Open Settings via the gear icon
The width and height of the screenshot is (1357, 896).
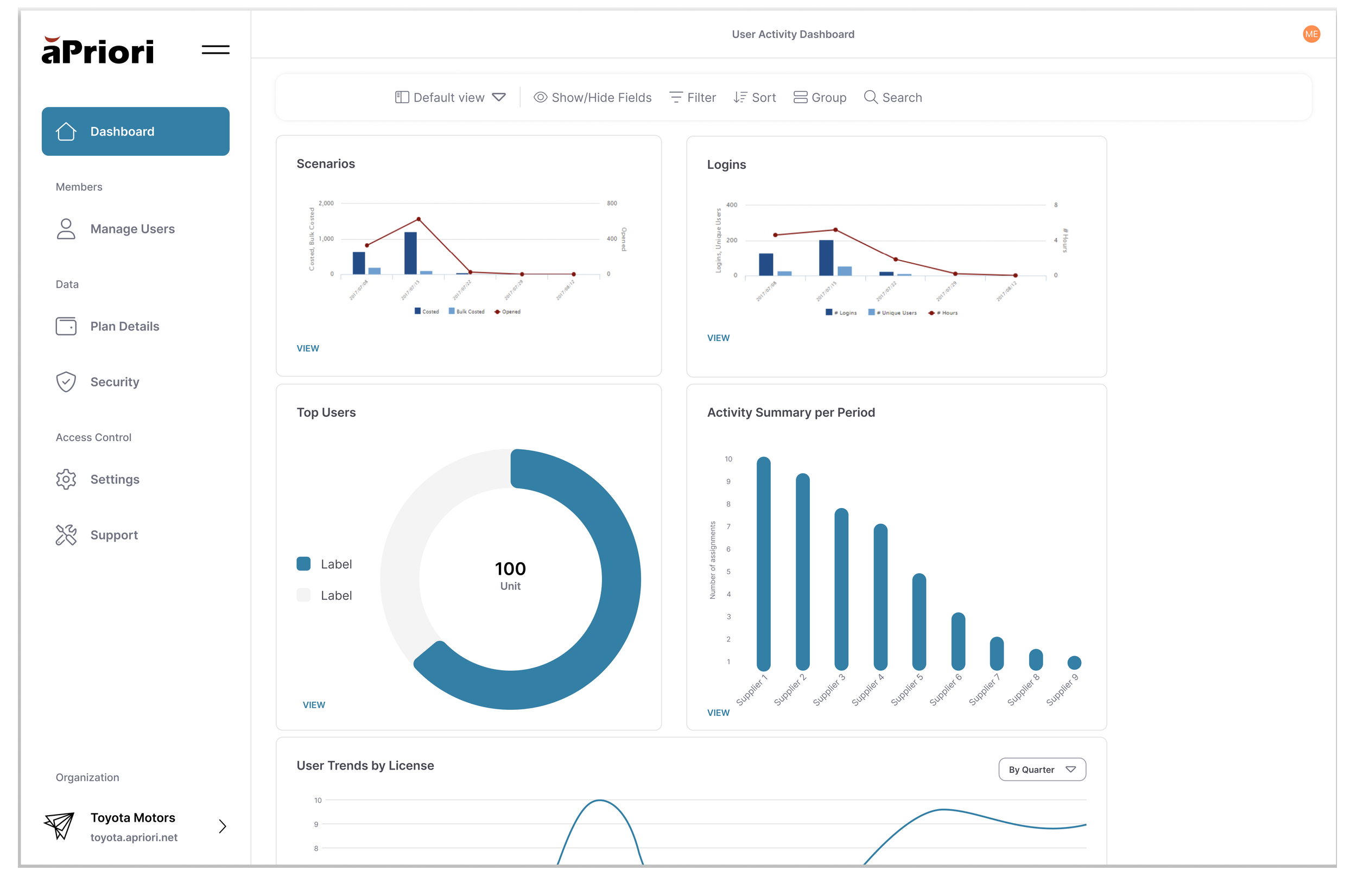tap(66, 479)
